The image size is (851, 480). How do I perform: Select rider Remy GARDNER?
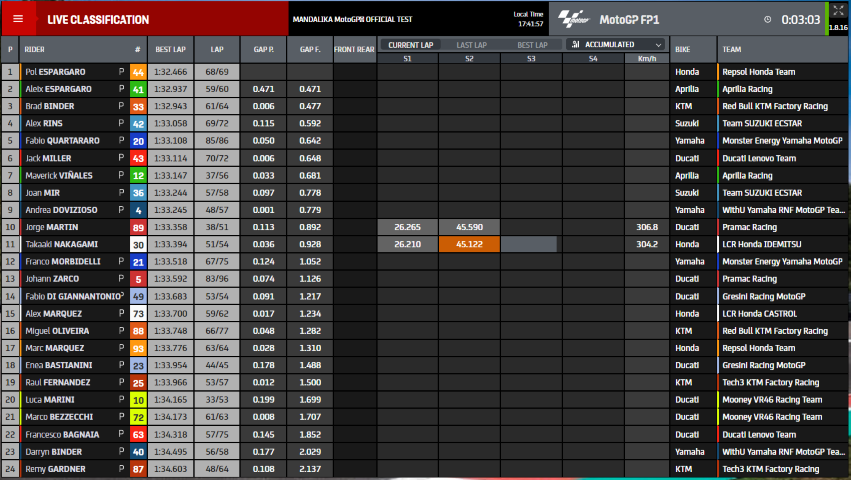(x=55, y=469)
